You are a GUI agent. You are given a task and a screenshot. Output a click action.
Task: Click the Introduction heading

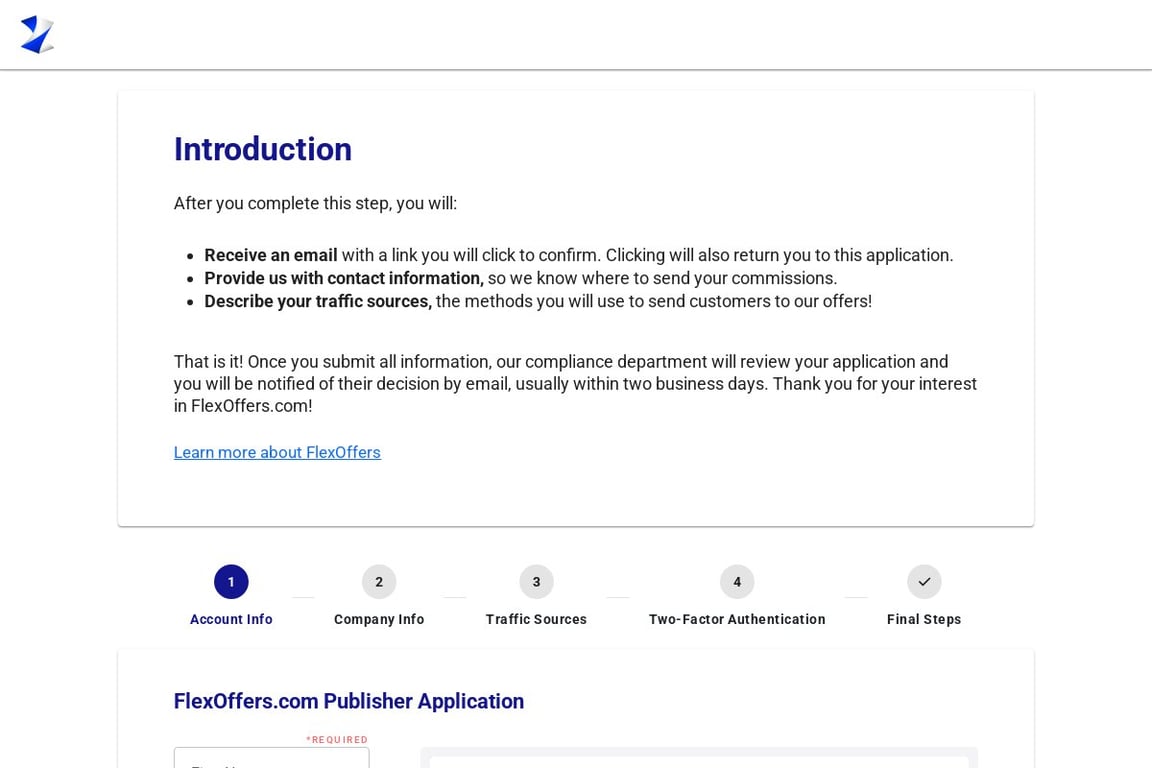(x=262, y=149)
